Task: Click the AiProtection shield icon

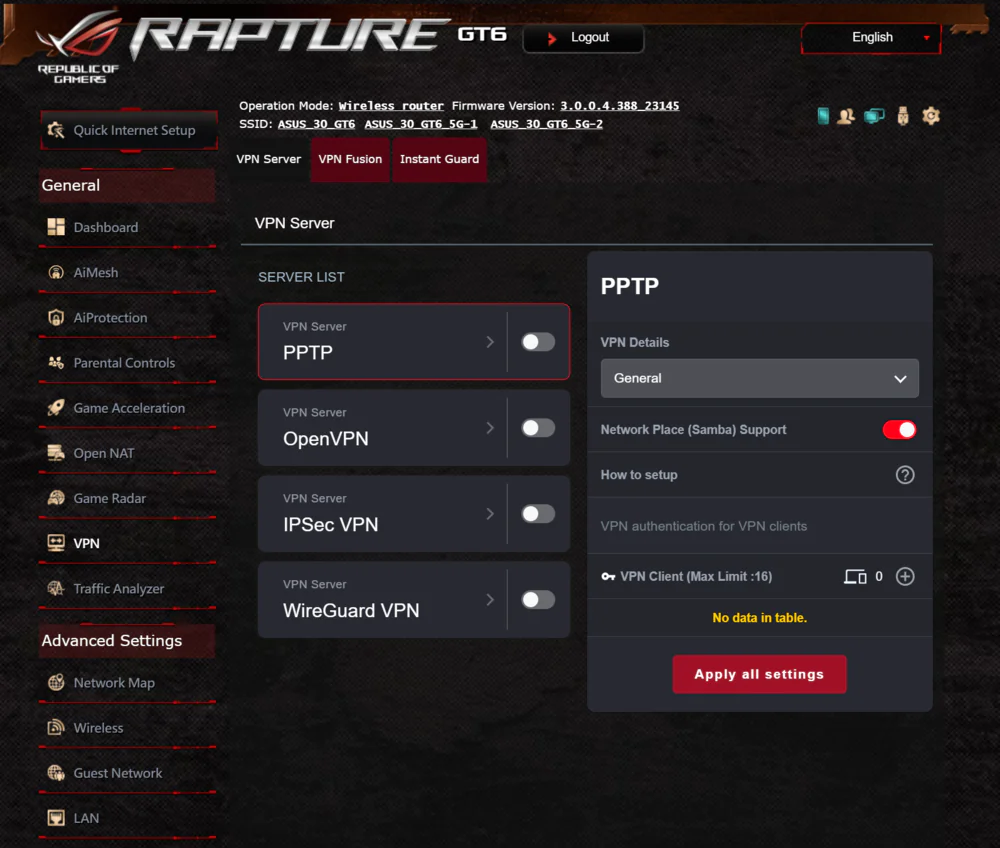Action: click(x=56, y=318)
